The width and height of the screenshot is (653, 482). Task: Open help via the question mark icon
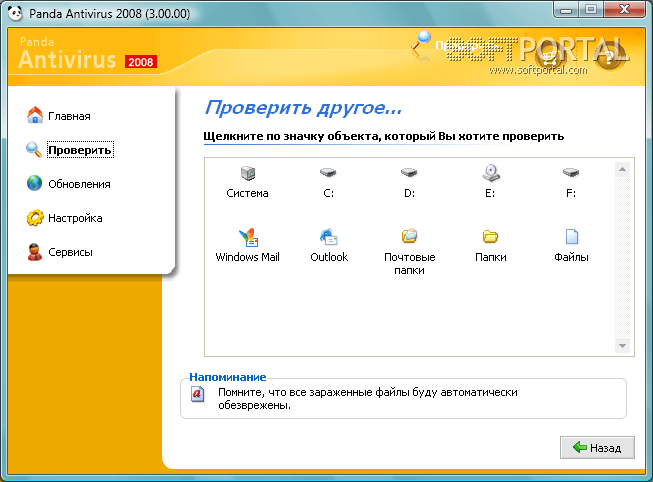609,57
